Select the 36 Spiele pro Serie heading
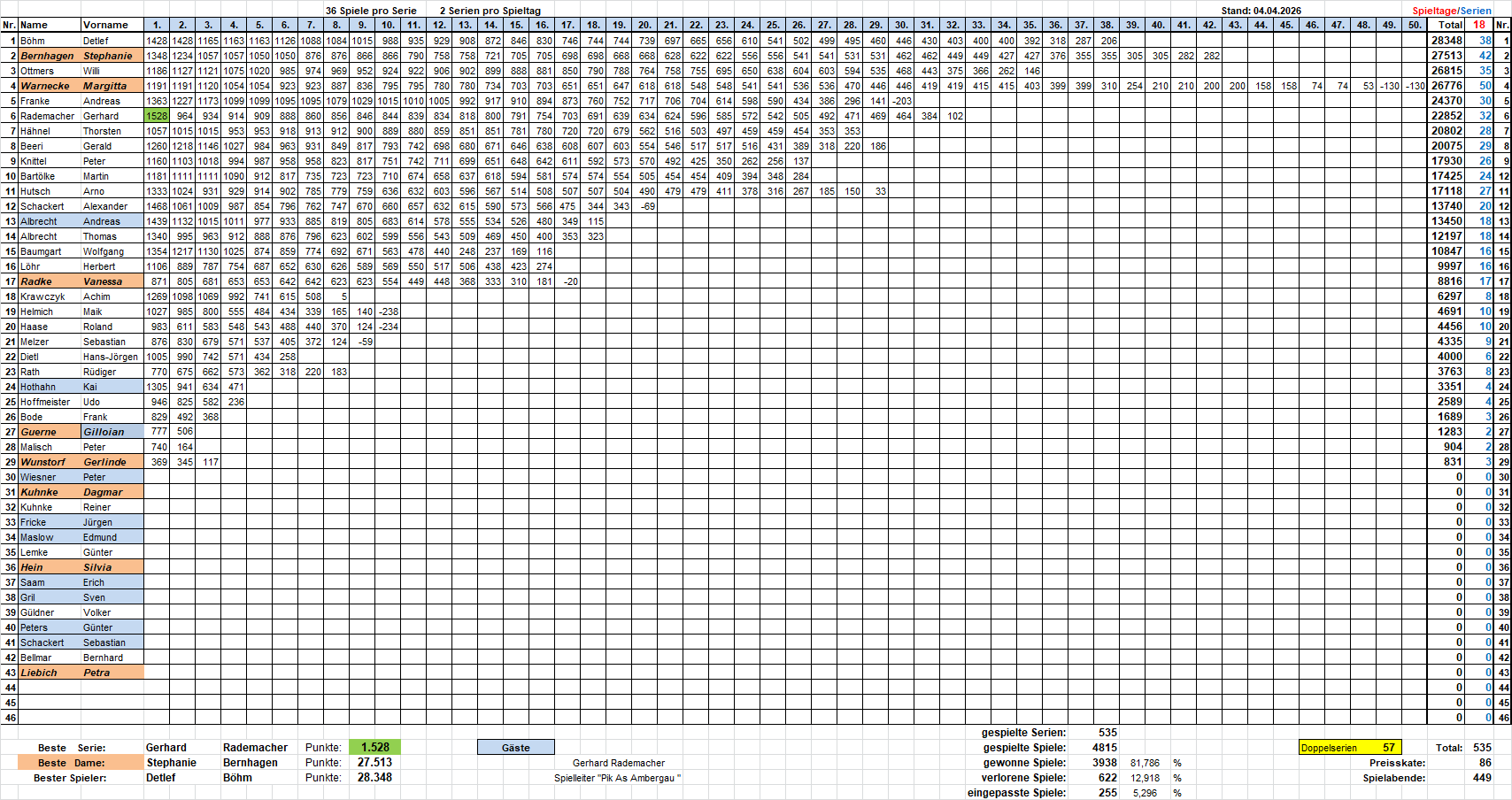The height and width of the screenshot is (800, 1512). pyautogui.click(x=371, y=11)
